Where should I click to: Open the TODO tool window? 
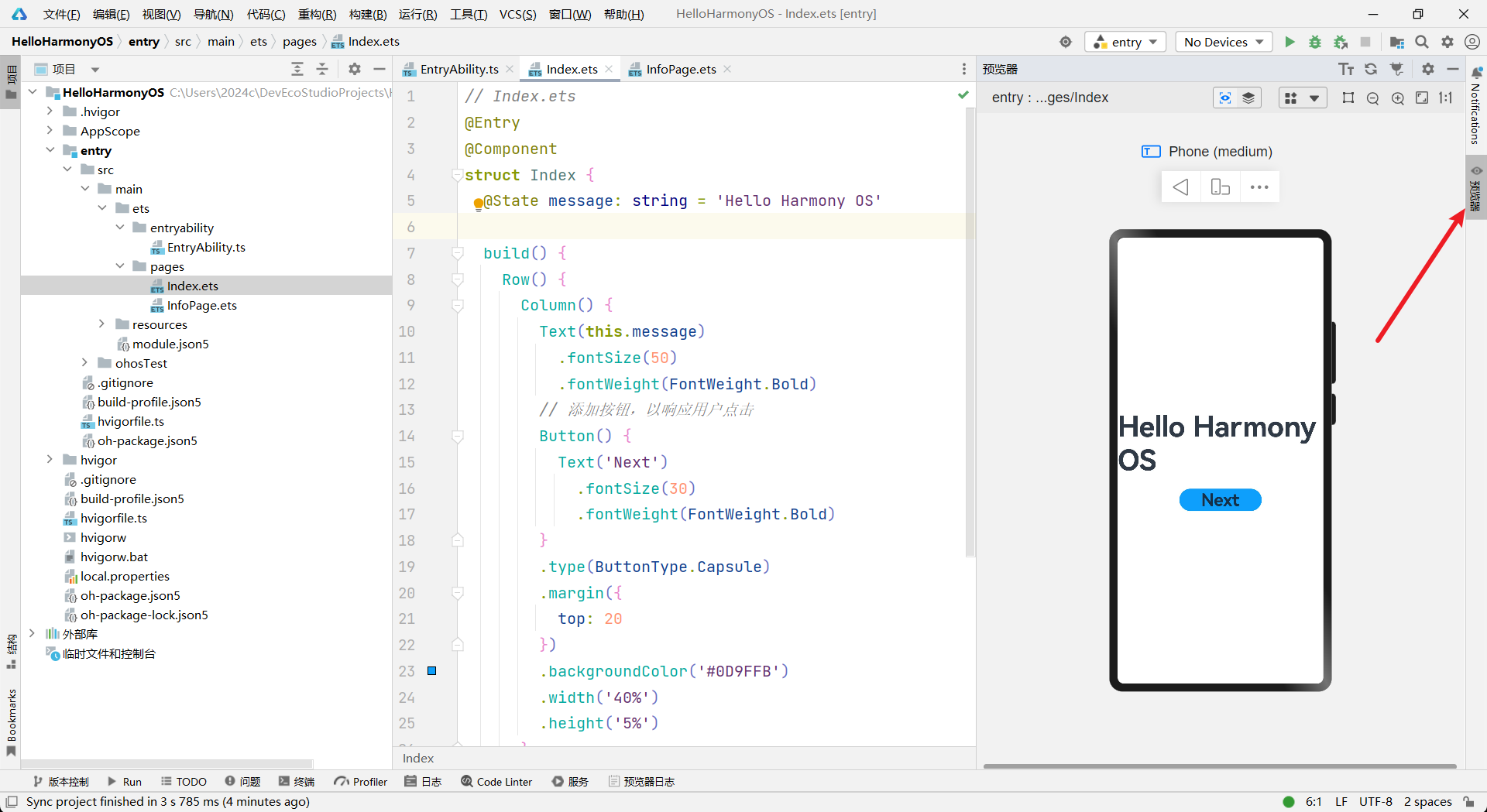click(x=184, y=782)
